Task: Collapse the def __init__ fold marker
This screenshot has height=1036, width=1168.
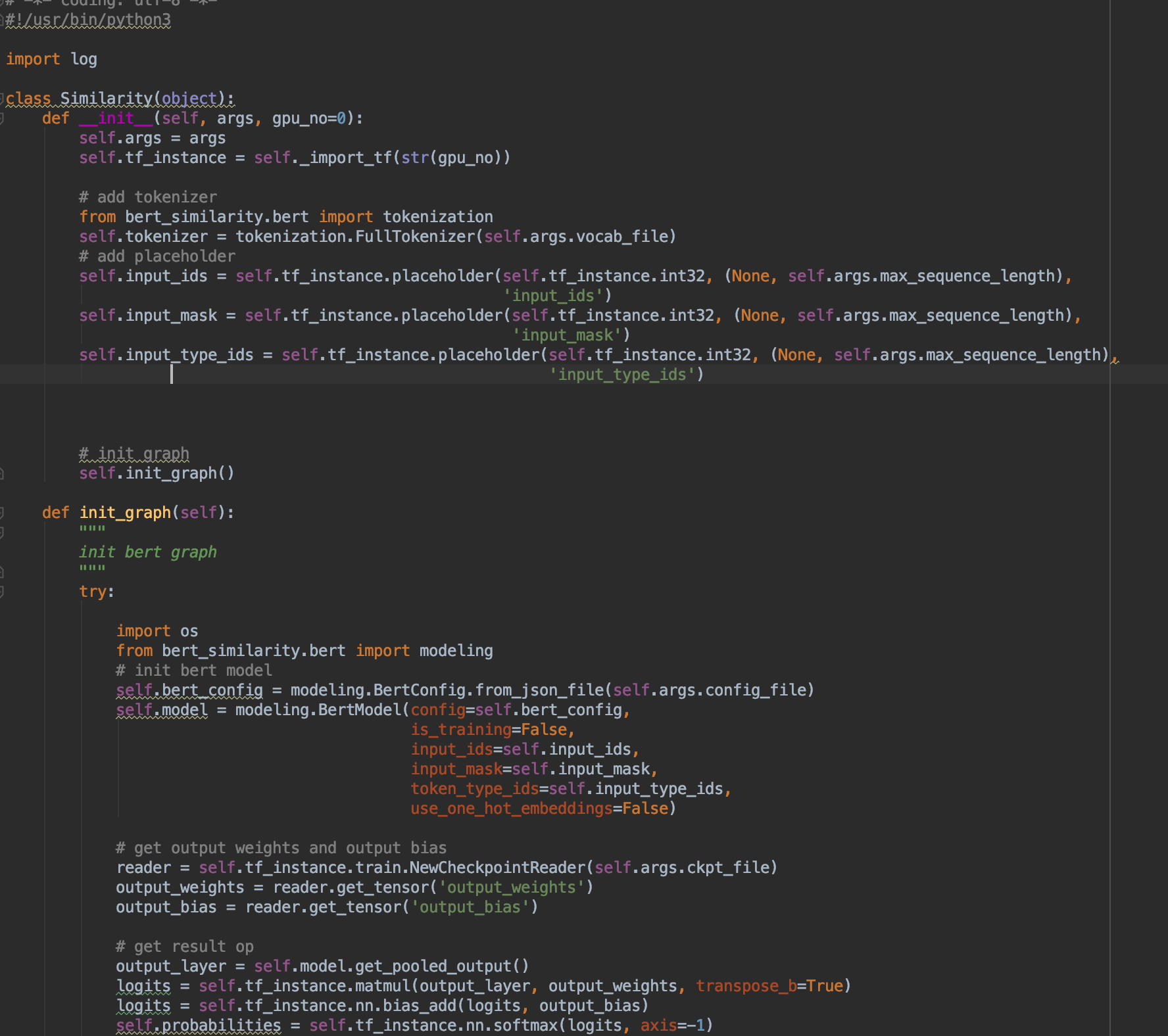Action: coord(2,118)
